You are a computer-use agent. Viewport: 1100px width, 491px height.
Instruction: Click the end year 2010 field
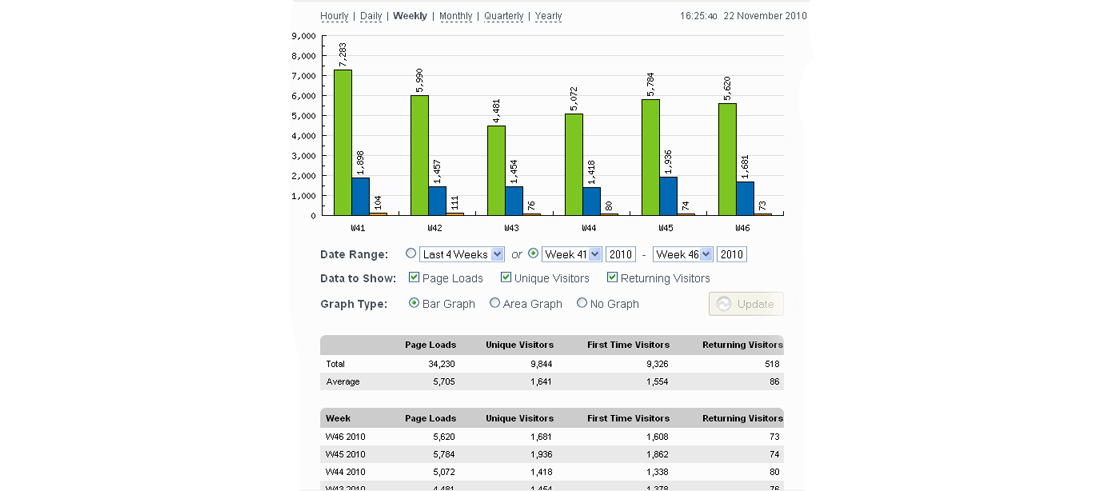point(731,255)
